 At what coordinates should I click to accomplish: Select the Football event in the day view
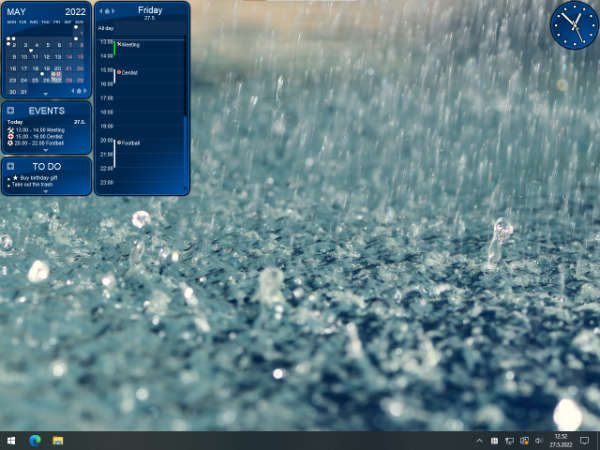point(131,143)
